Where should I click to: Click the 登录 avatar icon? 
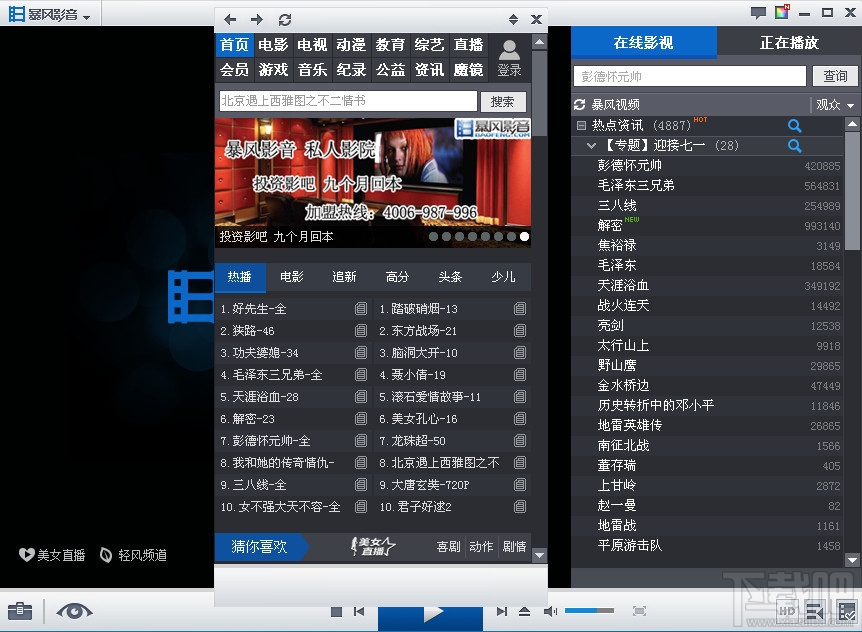509,50
